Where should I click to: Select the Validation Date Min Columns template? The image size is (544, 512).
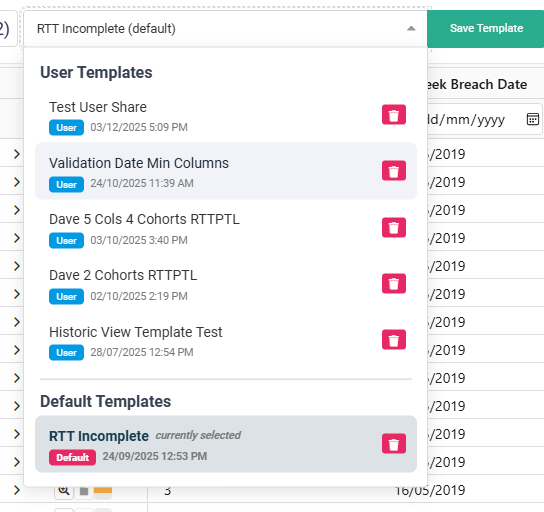226,171
